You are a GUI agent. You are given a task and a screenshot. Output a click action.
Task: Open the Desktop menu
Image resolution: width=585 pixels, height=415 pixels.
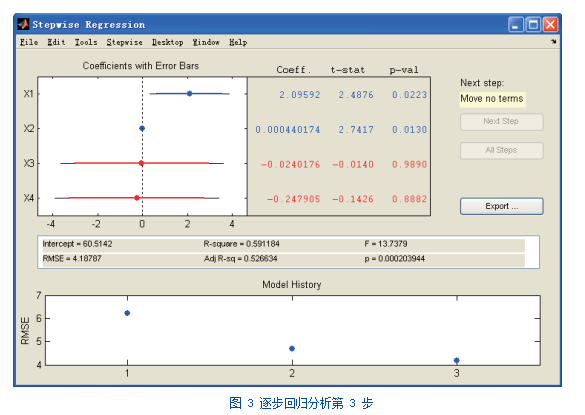coord(168,42)
